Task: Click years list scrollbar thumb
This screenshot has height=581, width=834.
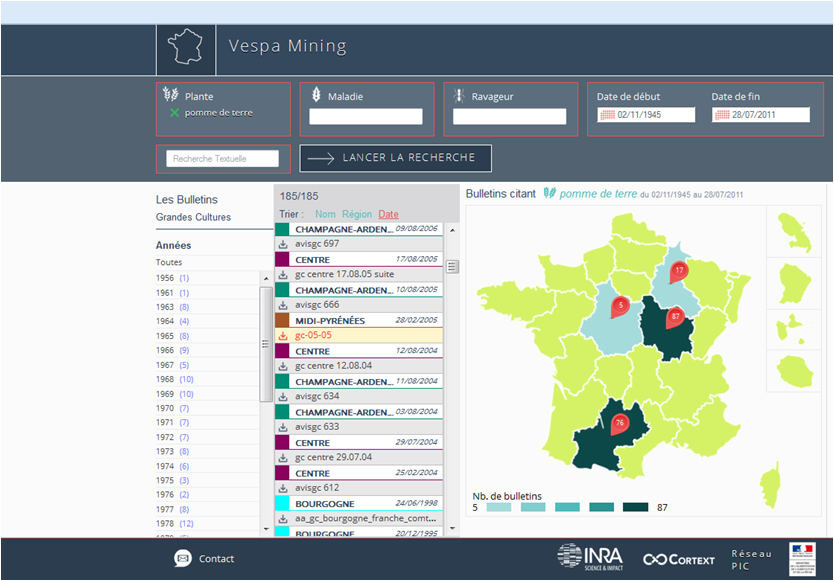Action: tap(266, 344)
